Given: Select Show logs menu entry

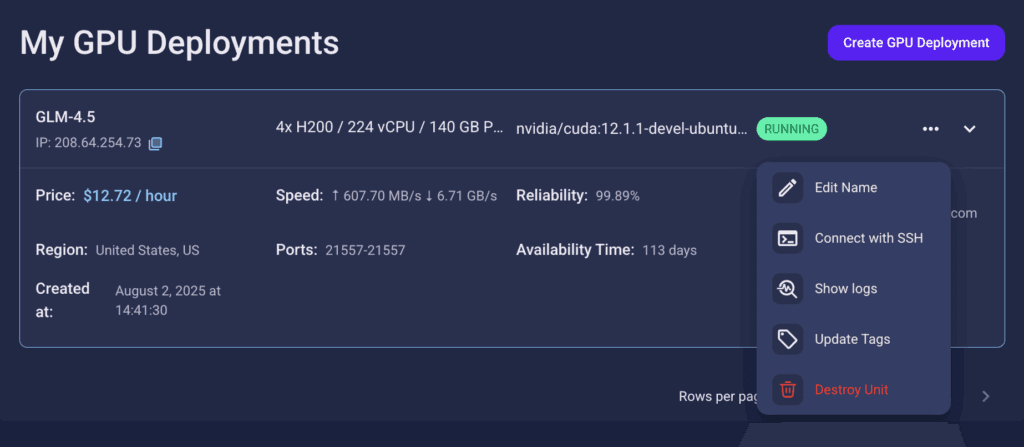Looking at the screenshot, I should 845,288.
